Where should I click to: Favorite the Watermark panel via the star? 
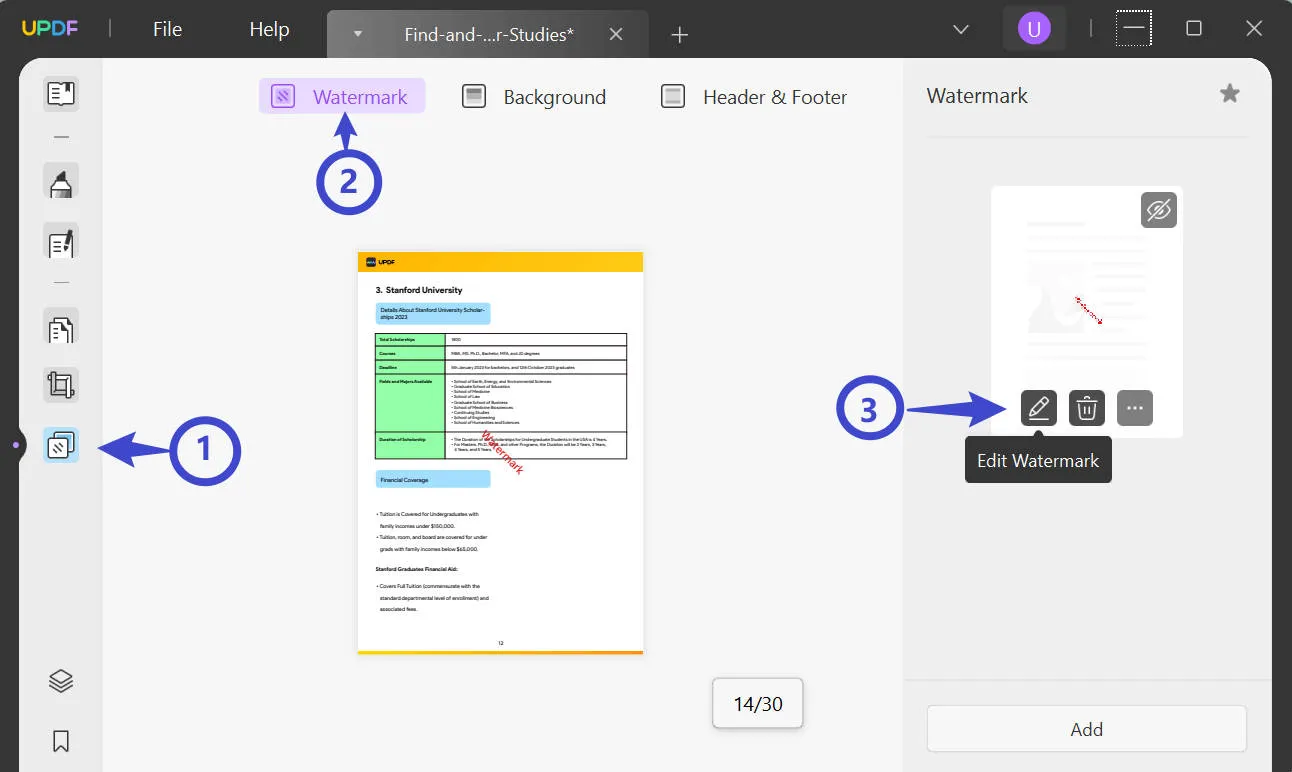[1229, 93]
